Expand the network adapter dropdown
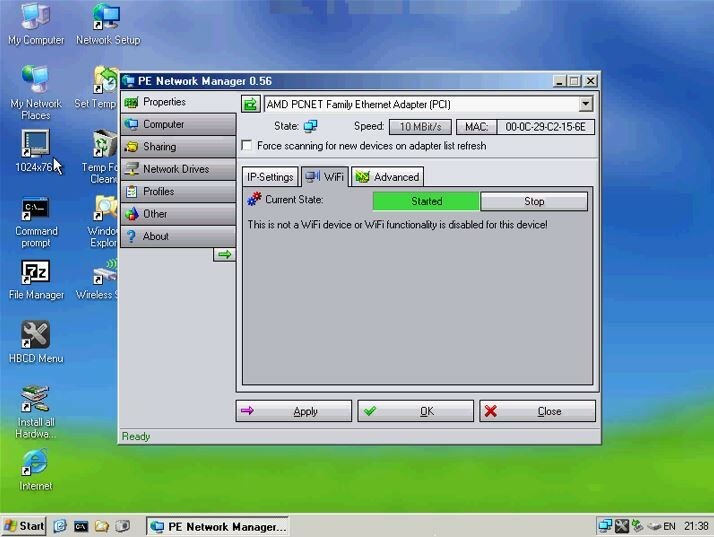714x537 pixels. [586, 104]
